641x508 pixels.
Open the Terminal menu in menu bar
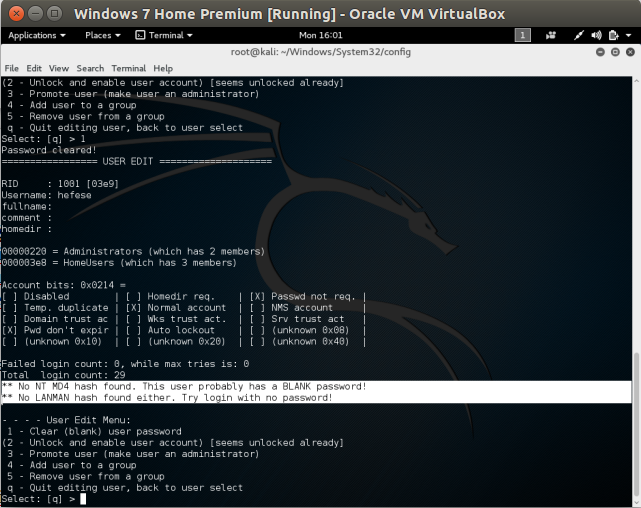[129, 68]
